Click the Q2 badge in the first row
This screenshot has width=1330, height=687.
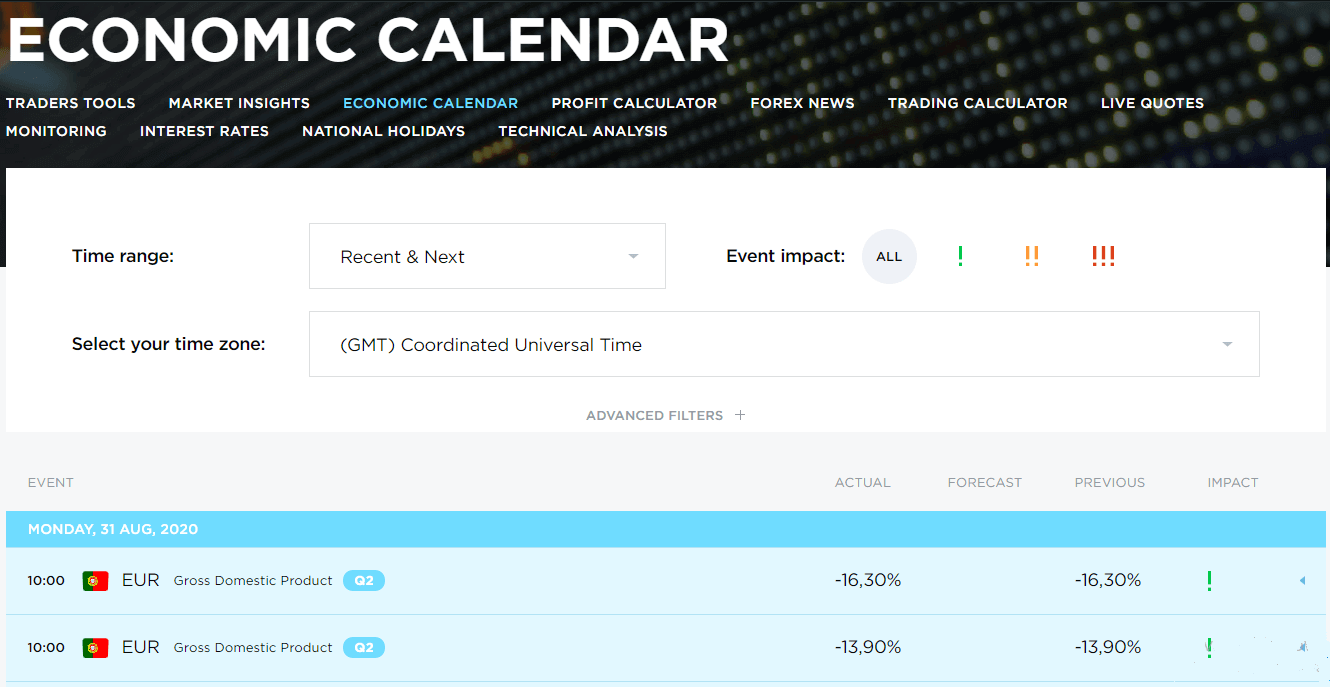click(364, 580)
